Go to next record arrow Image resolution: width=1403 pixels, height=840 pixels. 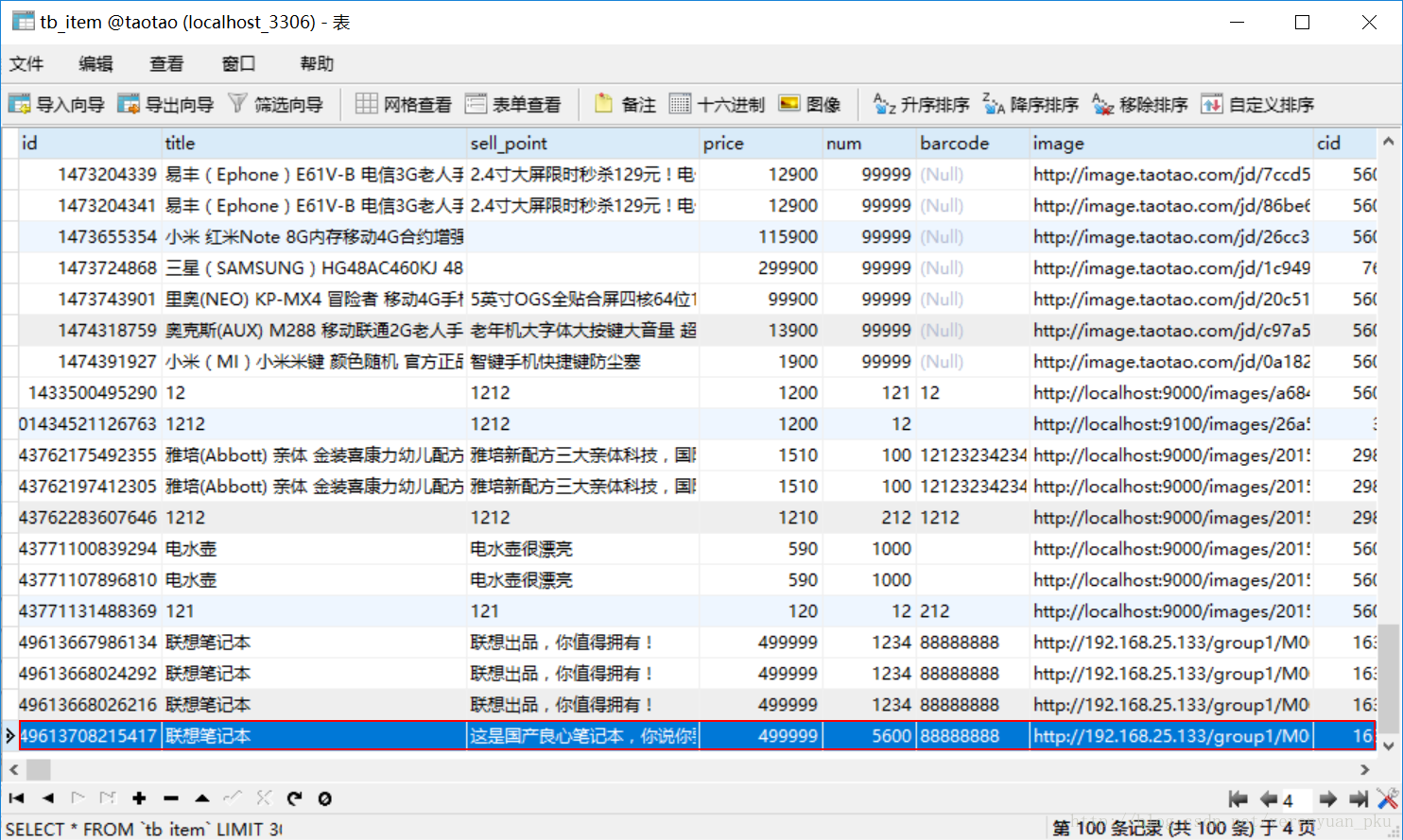point(78,798)
